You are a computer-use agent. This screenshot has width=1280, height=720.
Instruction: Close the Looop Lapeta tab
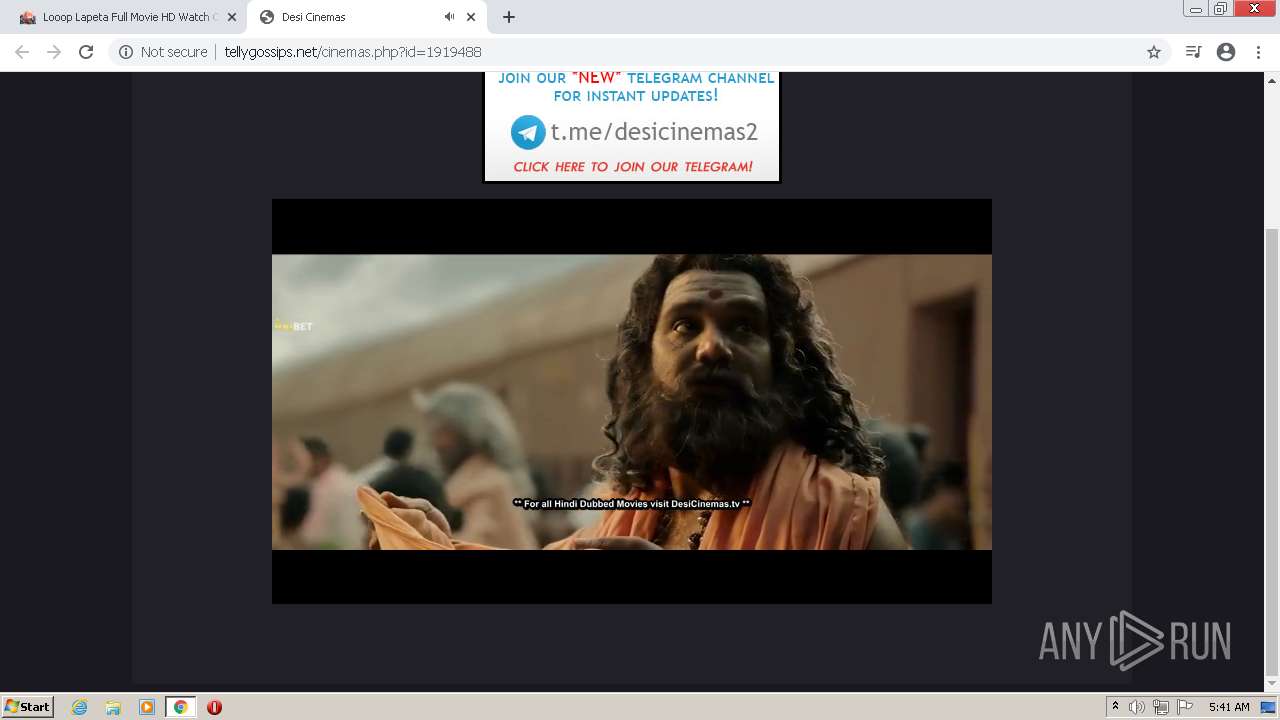pos(231,17)
